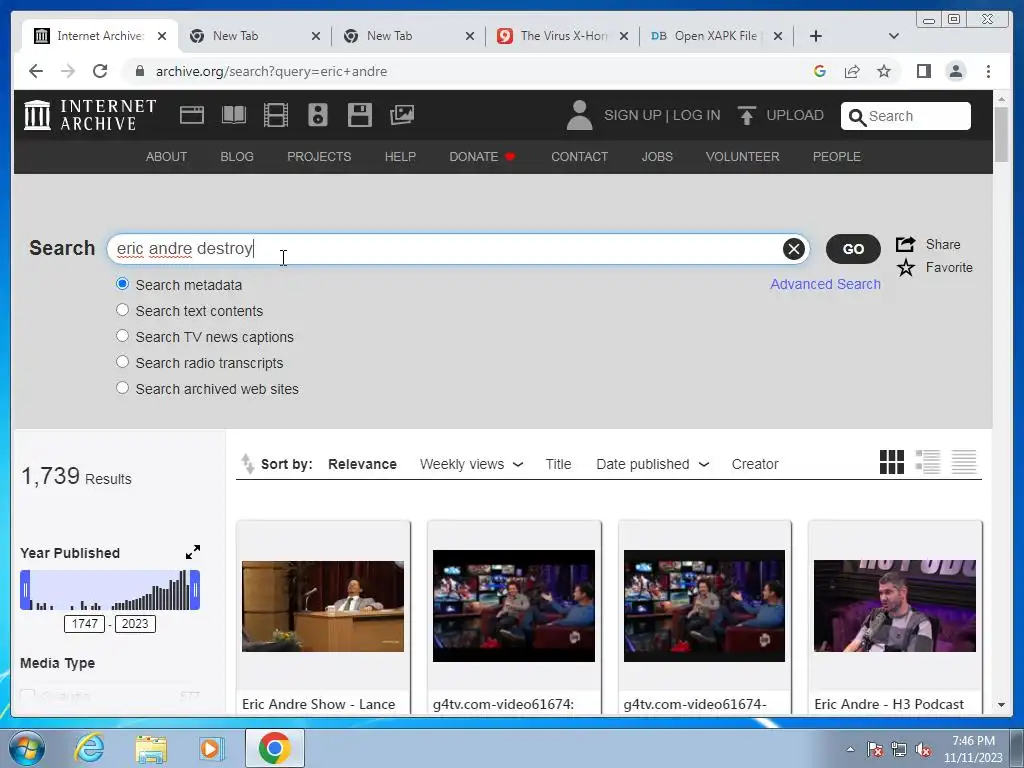Open Chrome side panel icon
The image size is (1024, 768).
[923, 71]
